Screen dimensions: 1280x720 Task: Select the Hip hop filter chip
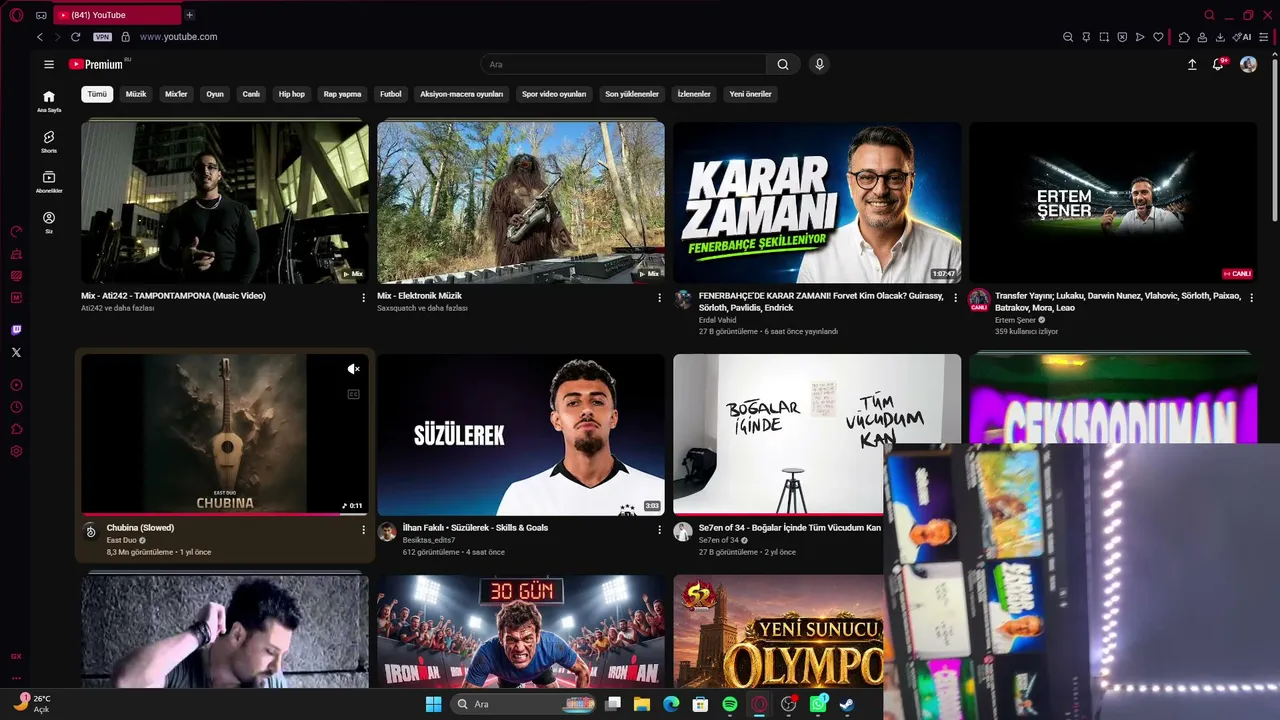(292, 94)
